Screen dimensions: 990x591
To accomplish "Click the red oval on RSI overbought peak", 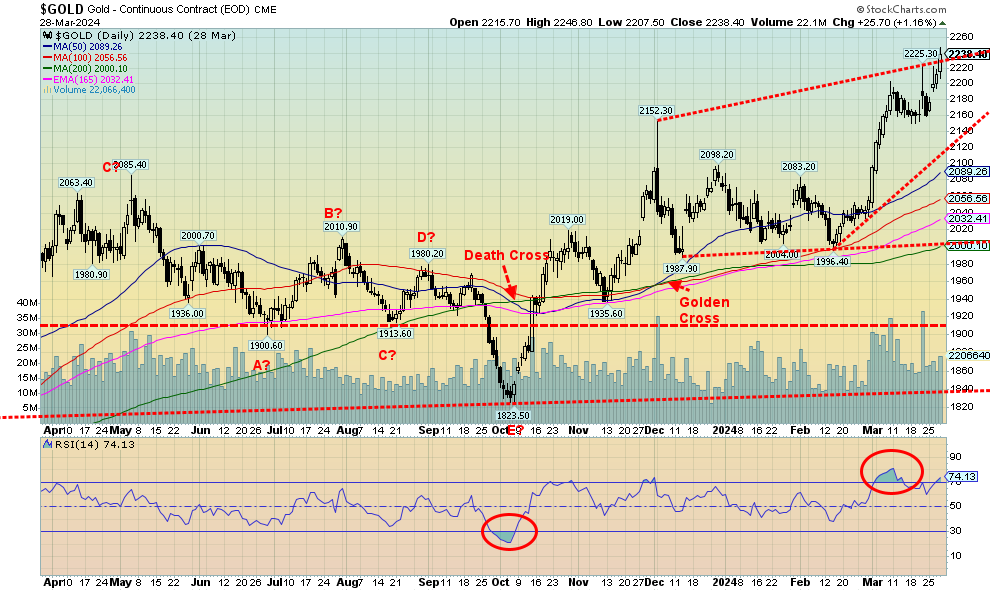I will 893,471.
